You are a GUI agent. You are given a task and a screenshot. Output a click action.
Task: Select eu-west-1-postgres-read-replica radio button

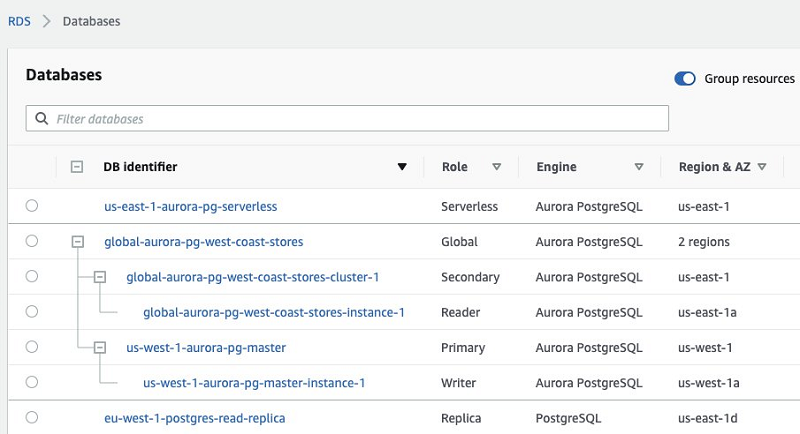(x=32, y=417)
